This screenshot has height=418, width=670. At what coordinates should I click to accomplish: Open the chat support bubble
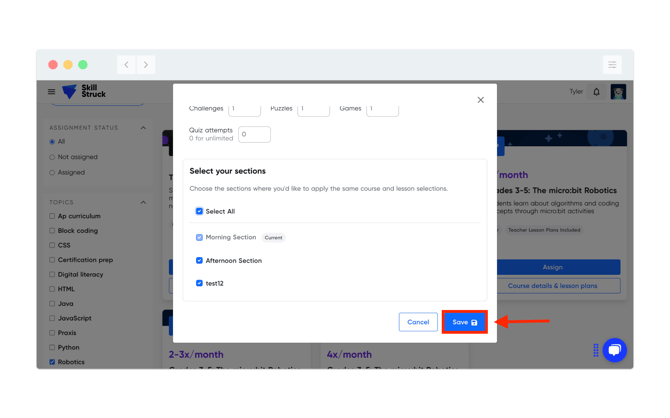click(x=614, y=350)
